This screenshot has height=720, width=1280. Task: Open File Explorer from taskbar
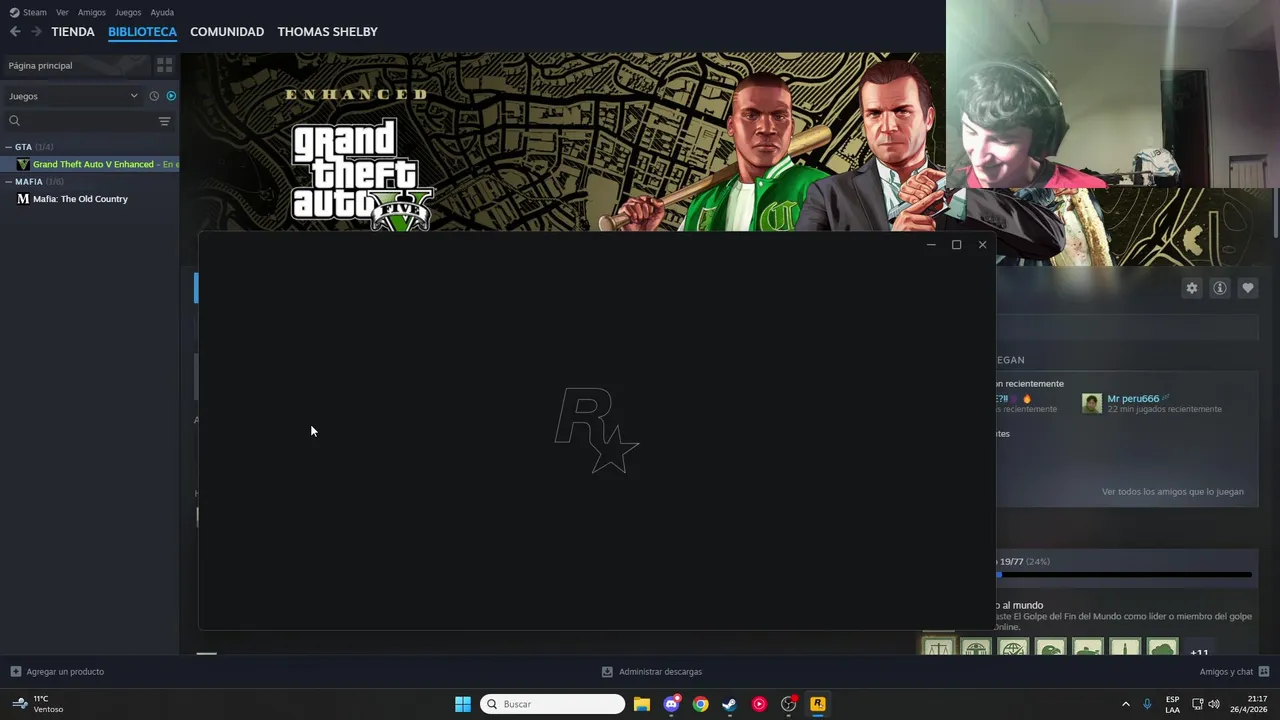[642, 704]
